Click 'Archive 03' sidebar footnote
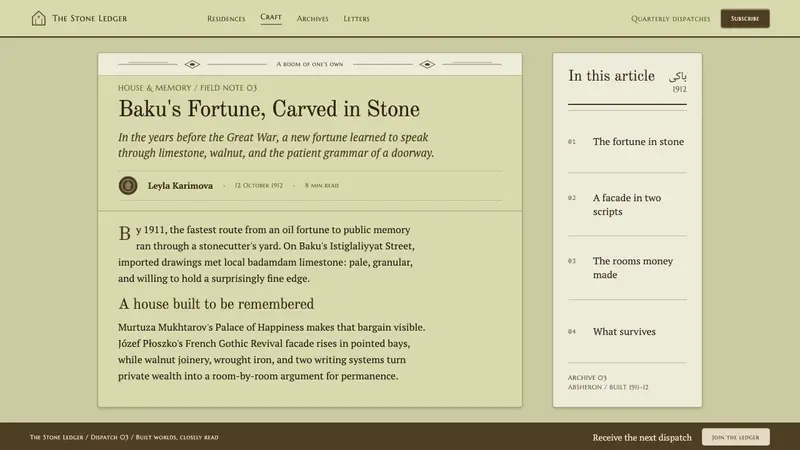This screenshot has width=800, height=450. coord(587,378)
